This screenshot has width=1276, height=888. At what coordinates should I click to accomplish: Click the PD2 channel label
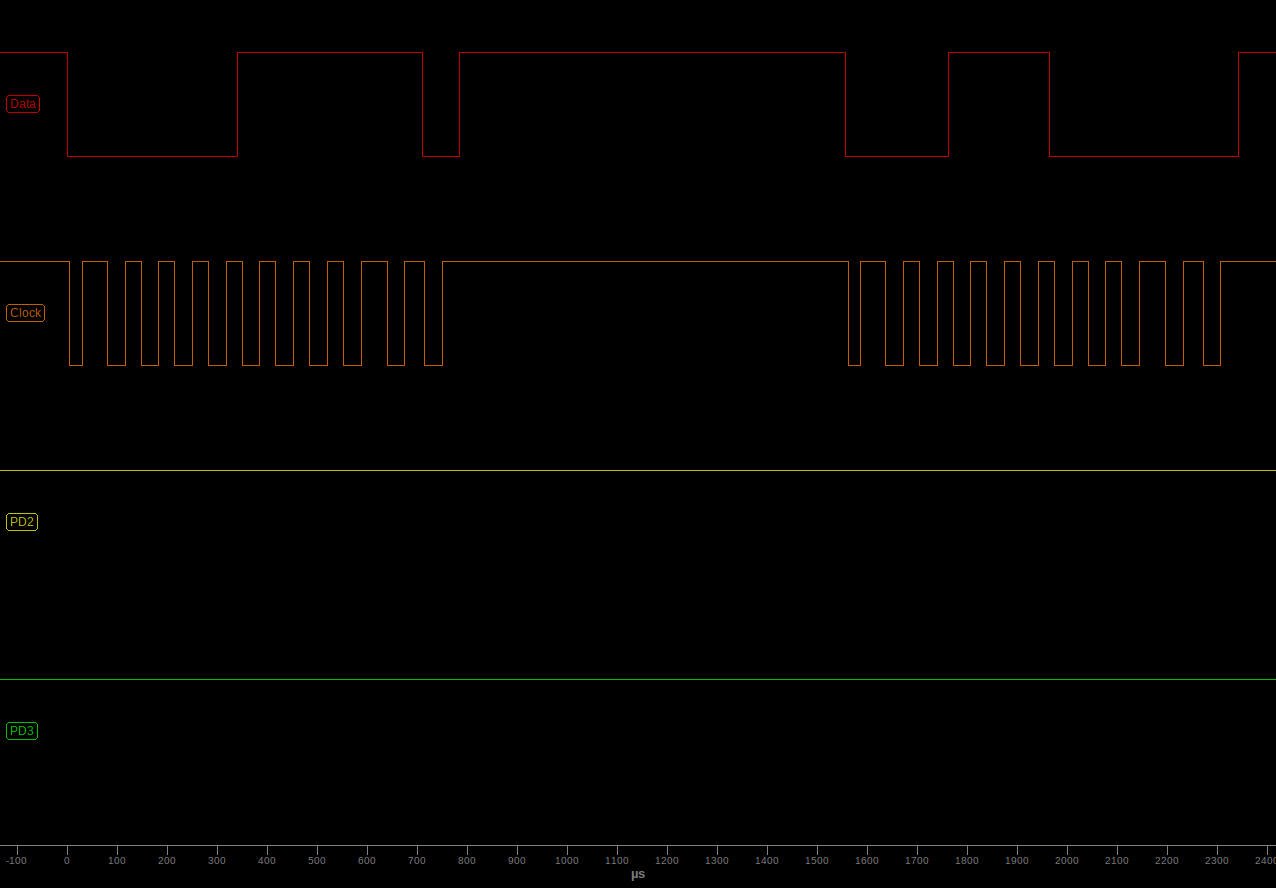pyautogui.click(x=22, y=522)
